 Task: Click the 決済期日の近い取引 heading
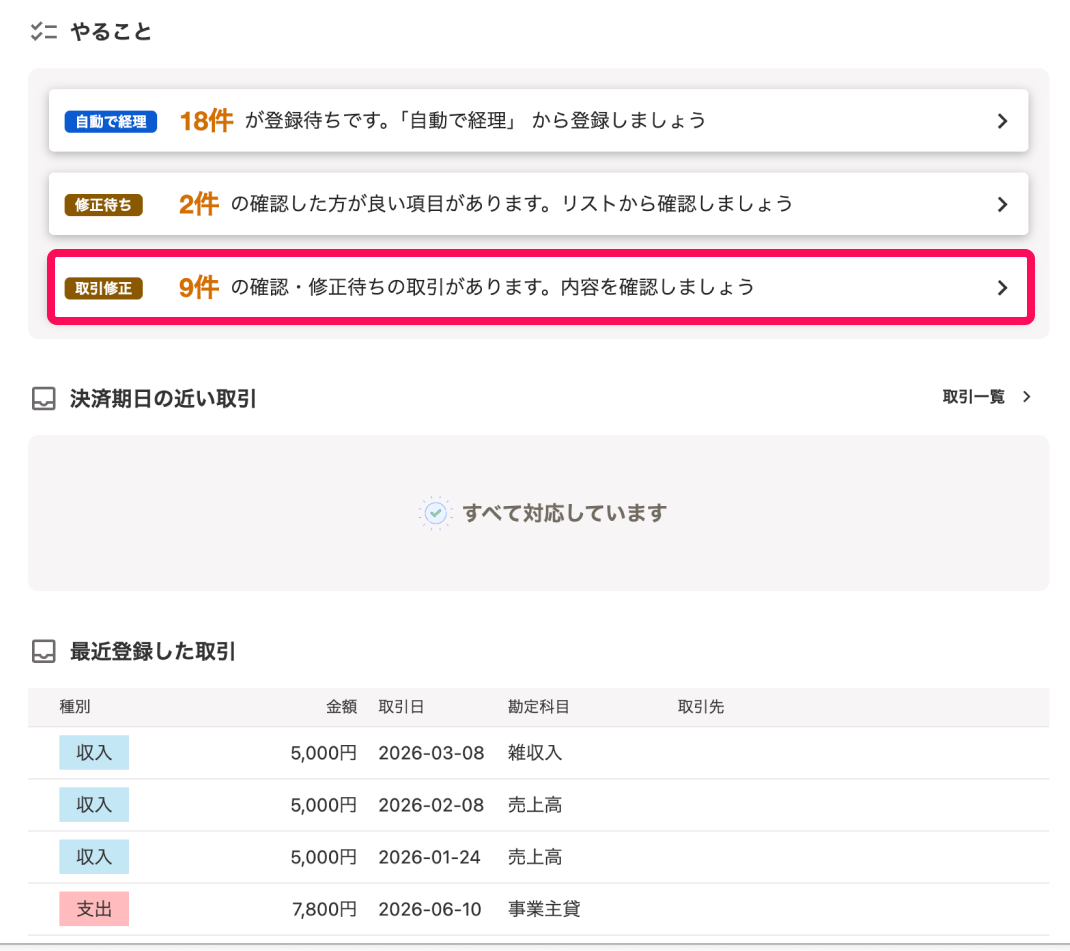tap(163, 398)
